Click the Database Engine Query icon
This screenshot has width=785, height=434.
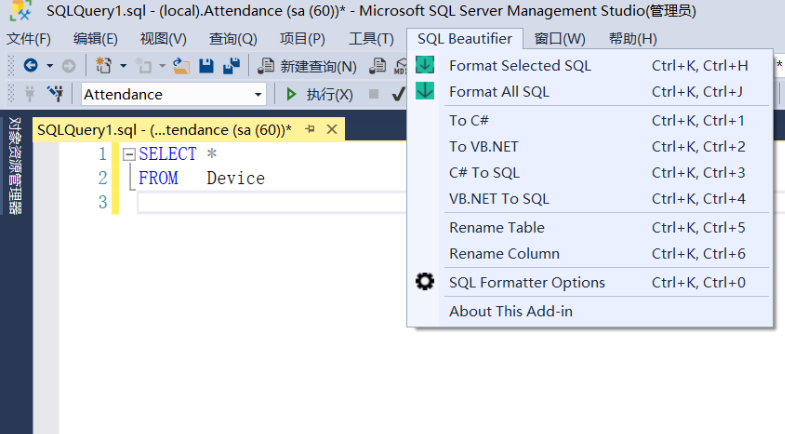[377, 66]
